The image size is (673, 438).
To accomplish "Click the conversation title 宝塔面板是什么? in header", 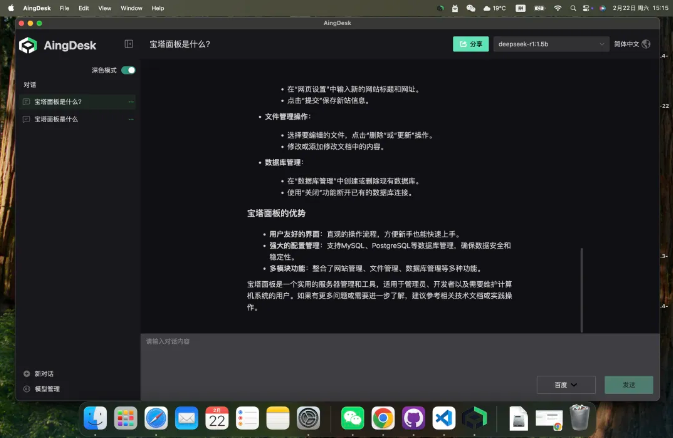I will pyautogui.click(x=180, y=44).
